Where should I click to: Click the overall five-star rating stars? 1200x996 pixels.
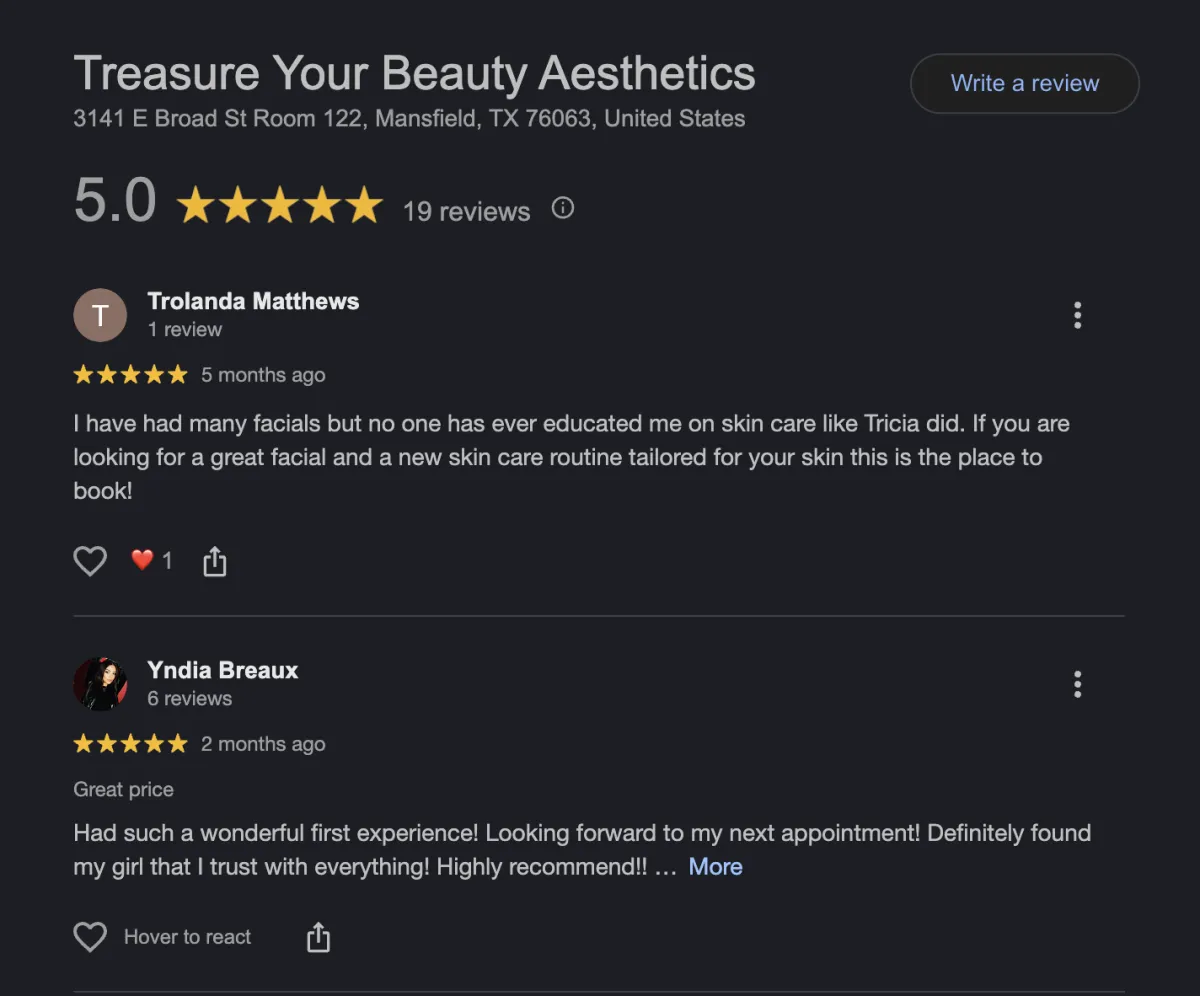279,206
